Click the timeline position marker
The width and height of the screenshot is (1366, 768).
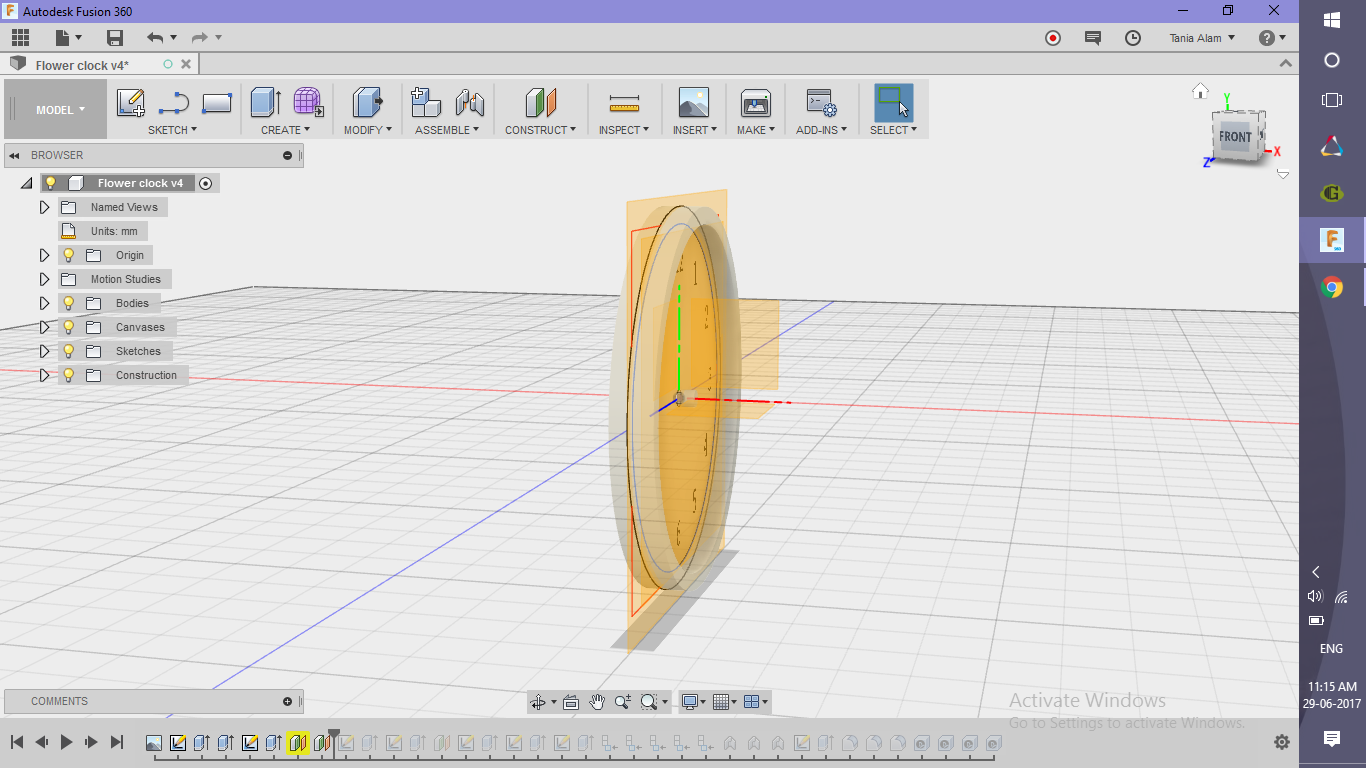[x=334, y=736]
